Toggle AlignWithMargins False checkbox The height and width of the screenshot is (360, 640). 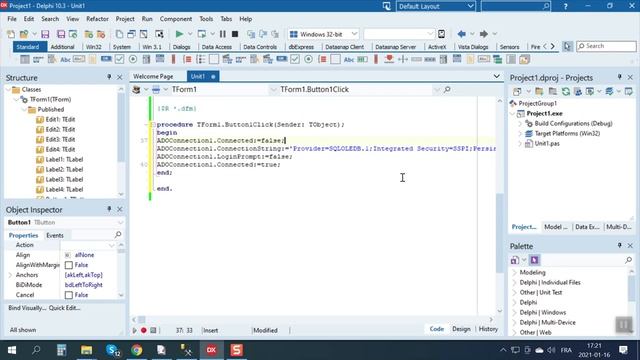[x=69, y=265]
